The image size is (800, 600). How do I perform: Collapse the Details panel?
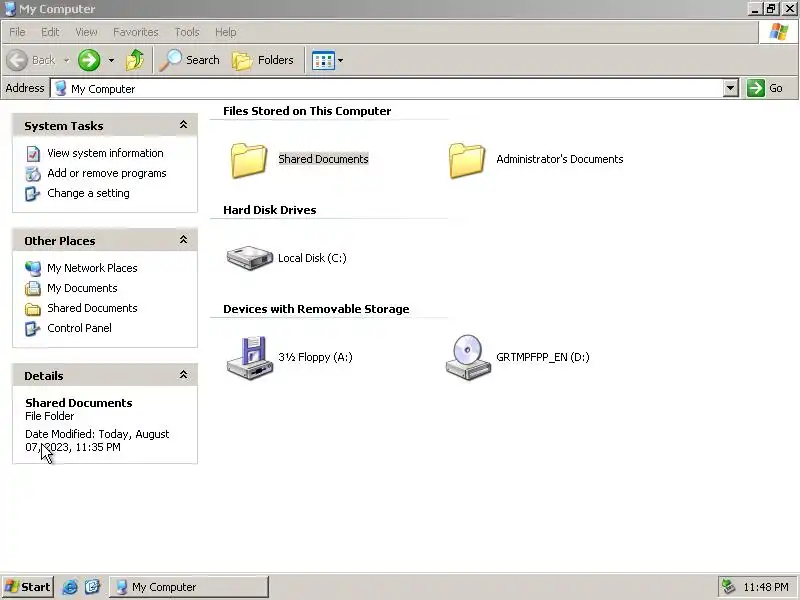[x=183, y=374]
